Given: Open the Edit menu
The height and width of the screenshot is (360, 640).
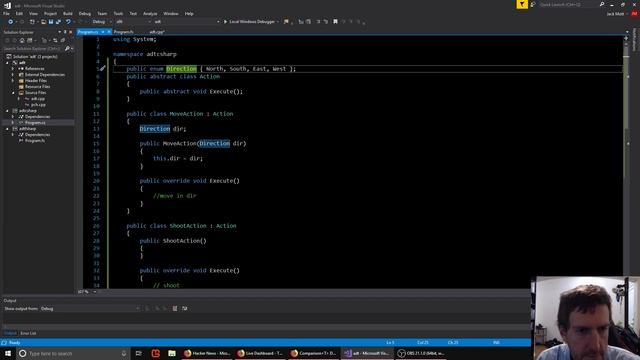Looking at the screenshot, I should [19, 13].
